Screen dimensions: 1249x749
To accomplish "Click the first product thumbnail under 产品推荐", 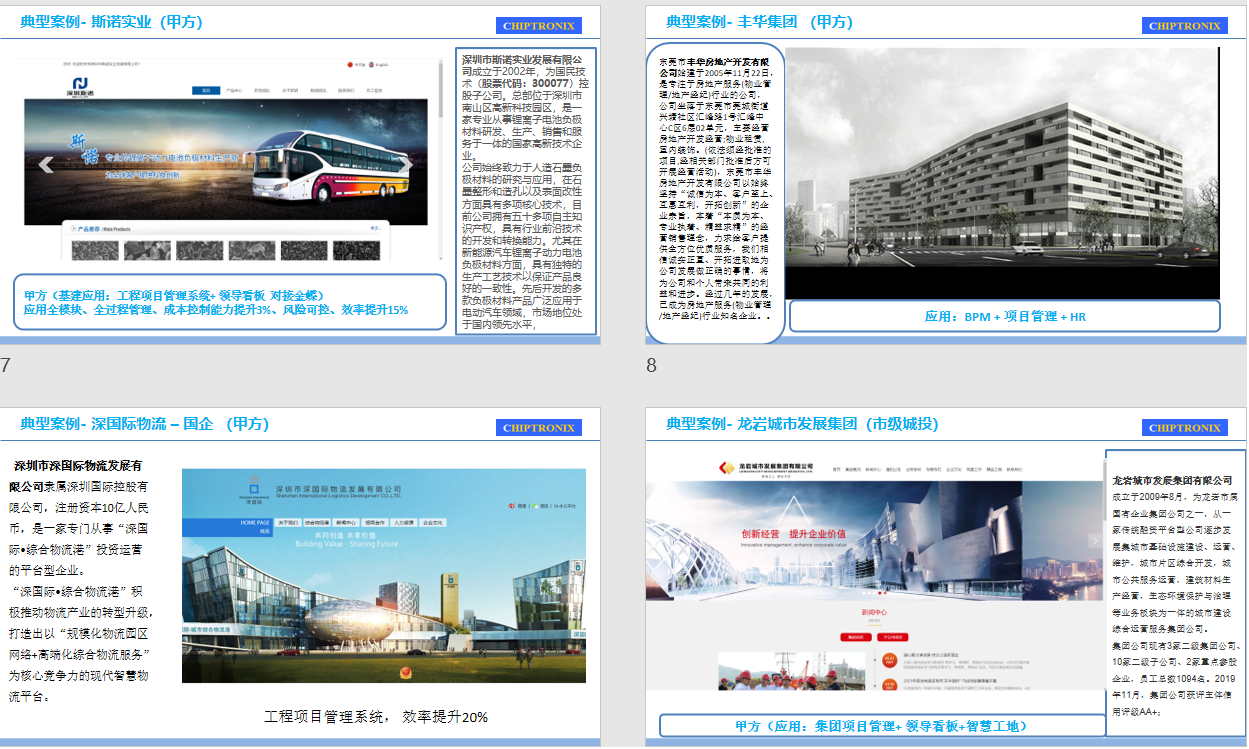I will tap(95, 250).
